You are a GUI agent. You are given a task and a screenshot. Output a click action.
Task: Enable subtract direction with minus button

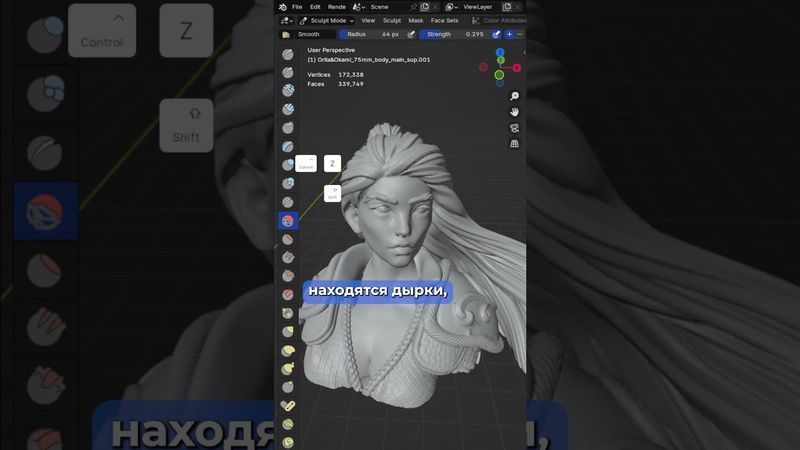520,34
